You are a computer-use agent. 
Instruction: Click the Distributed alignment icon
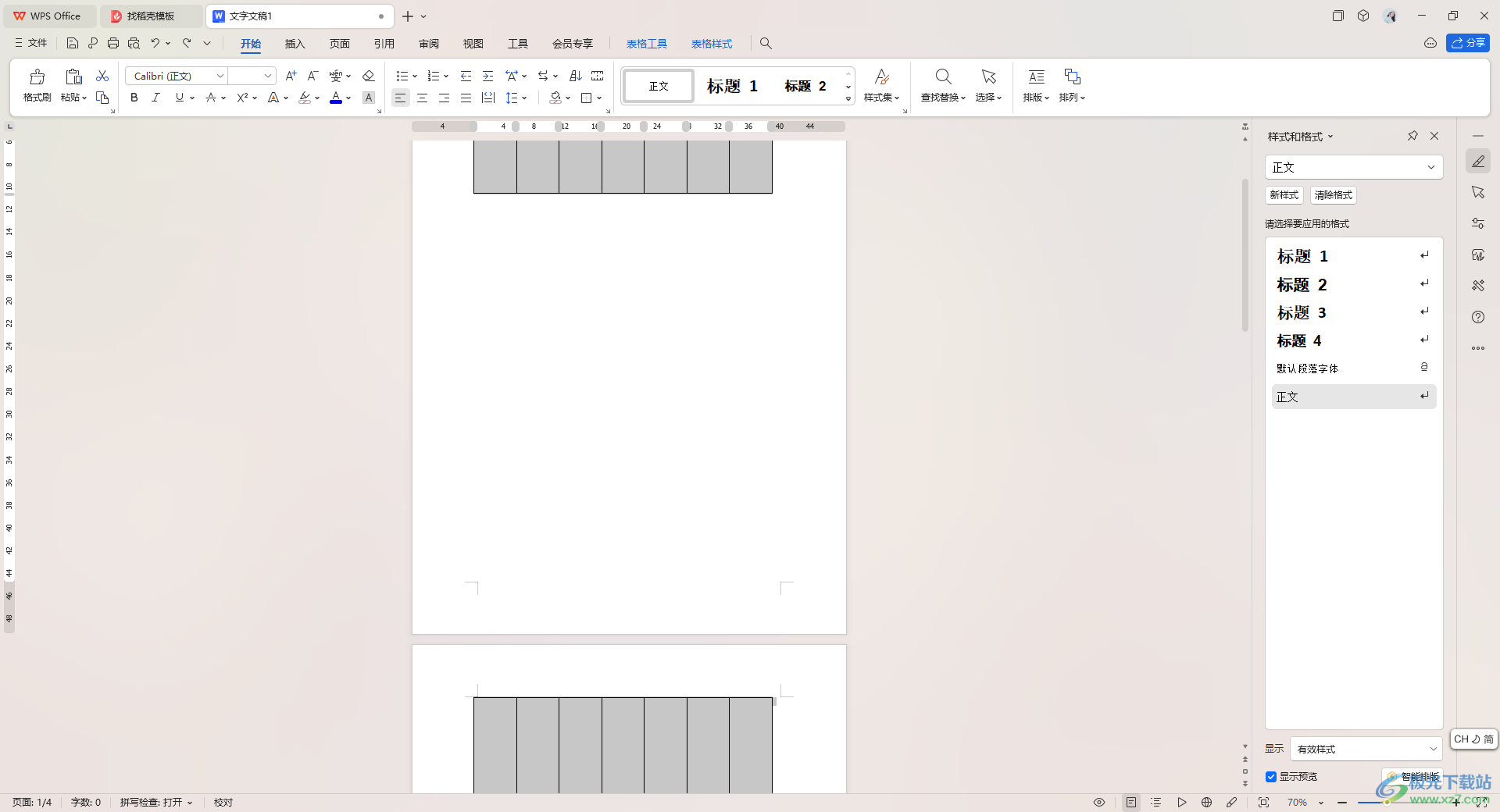pos(488,98)
